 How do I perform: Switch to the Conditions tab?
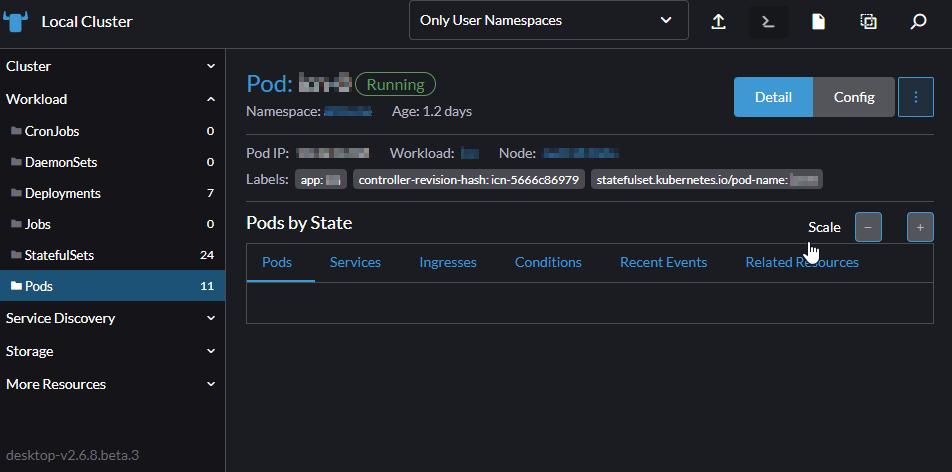[x=548, y=262]
